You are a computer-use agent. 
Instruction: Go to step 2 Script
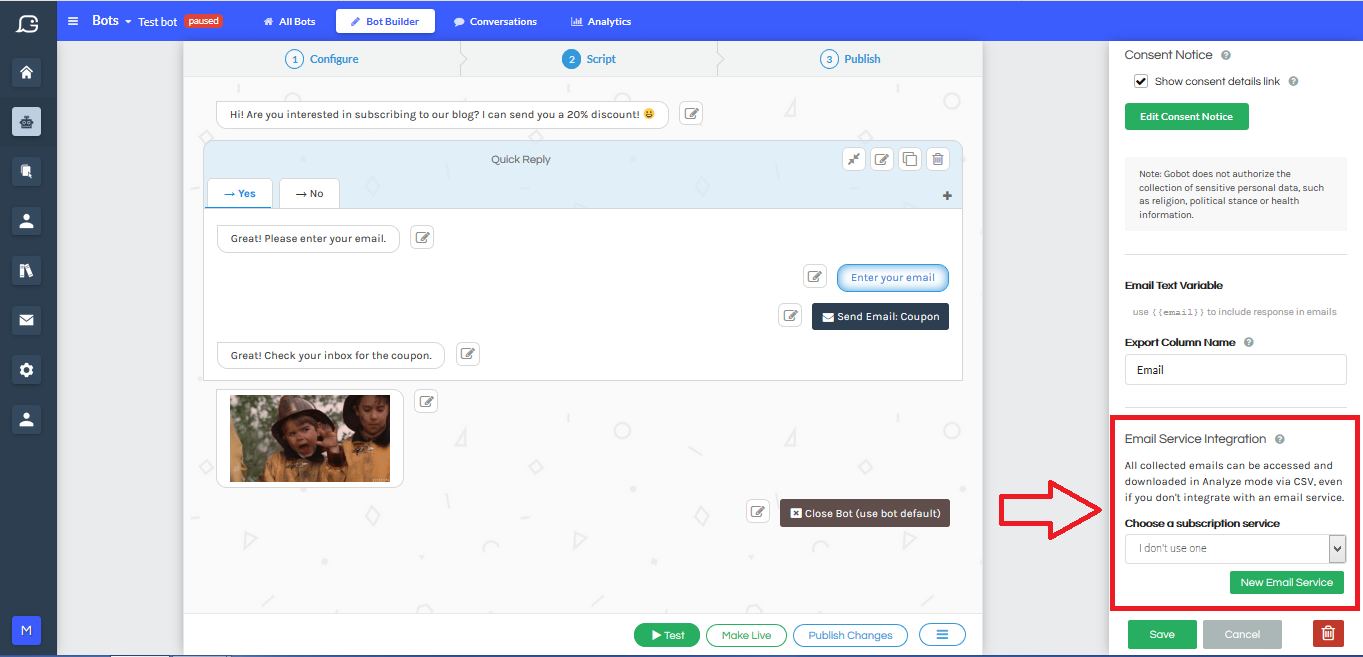589,59
